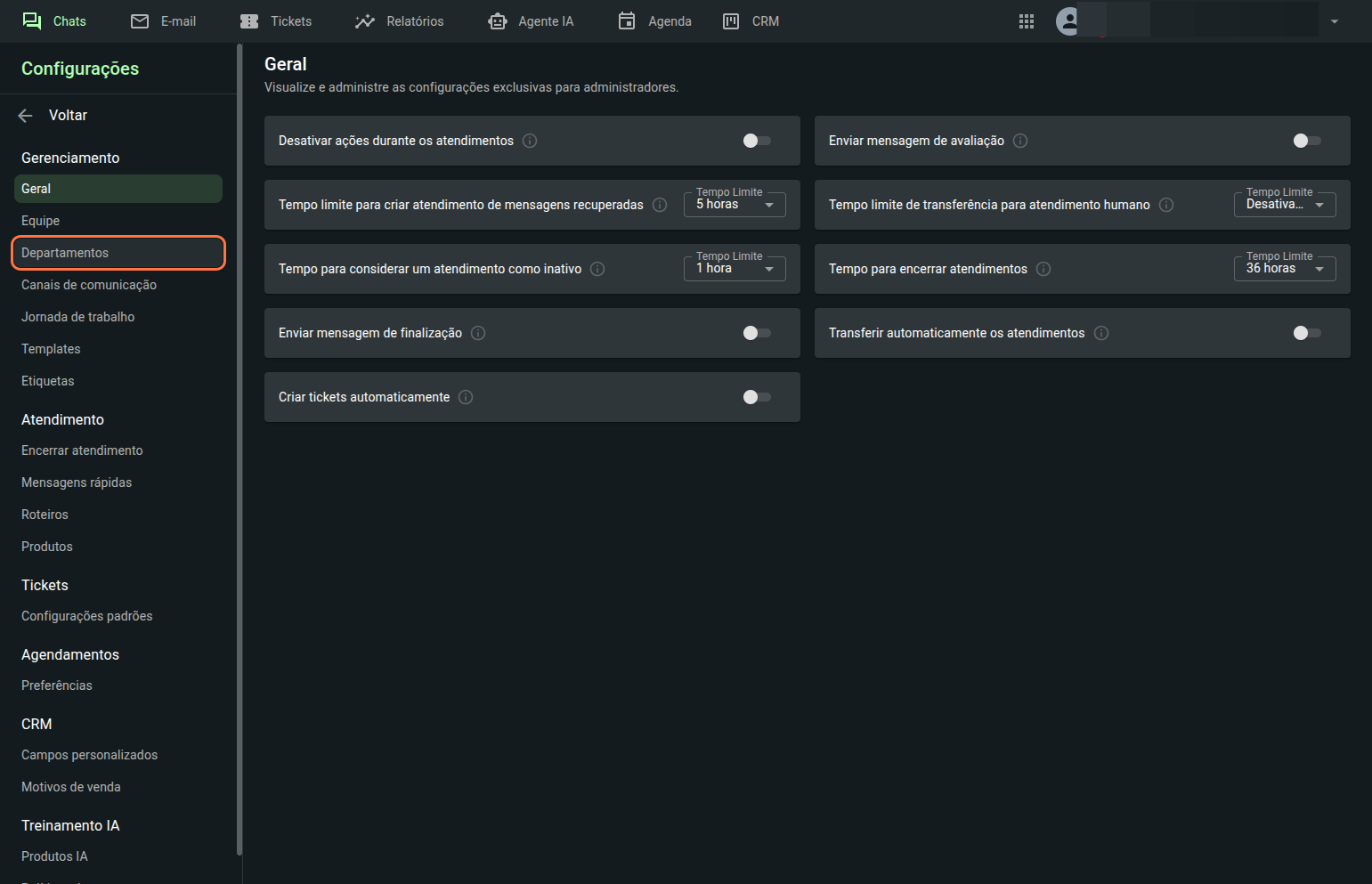Expand the 36 horas Tempo Limite dropdown
This screenshot has width=1372, height=884.
(1285, 269)
